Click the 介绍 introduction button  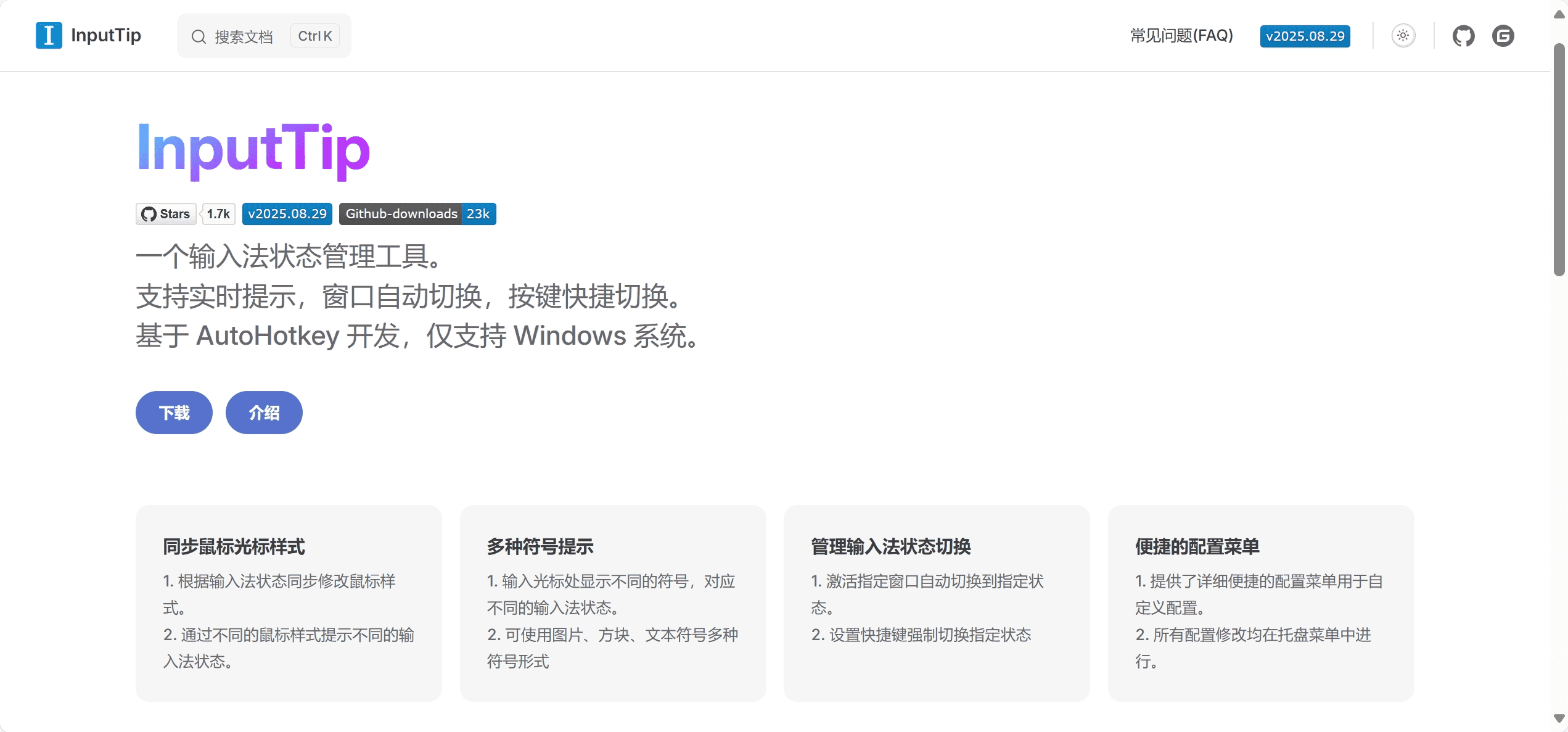tap(264, 413)
